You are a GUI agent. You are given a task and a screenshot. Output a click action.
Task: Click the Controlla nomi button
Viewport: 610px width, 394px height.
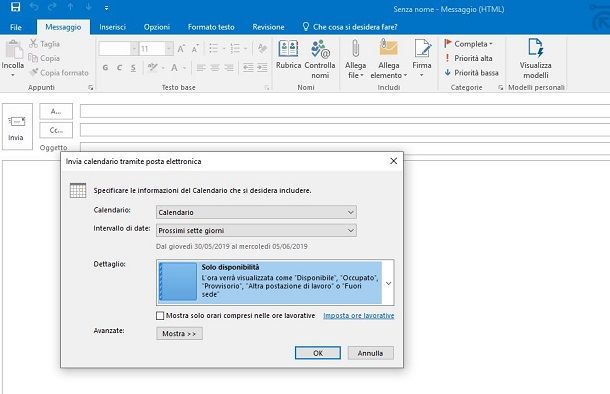[320, 59]
